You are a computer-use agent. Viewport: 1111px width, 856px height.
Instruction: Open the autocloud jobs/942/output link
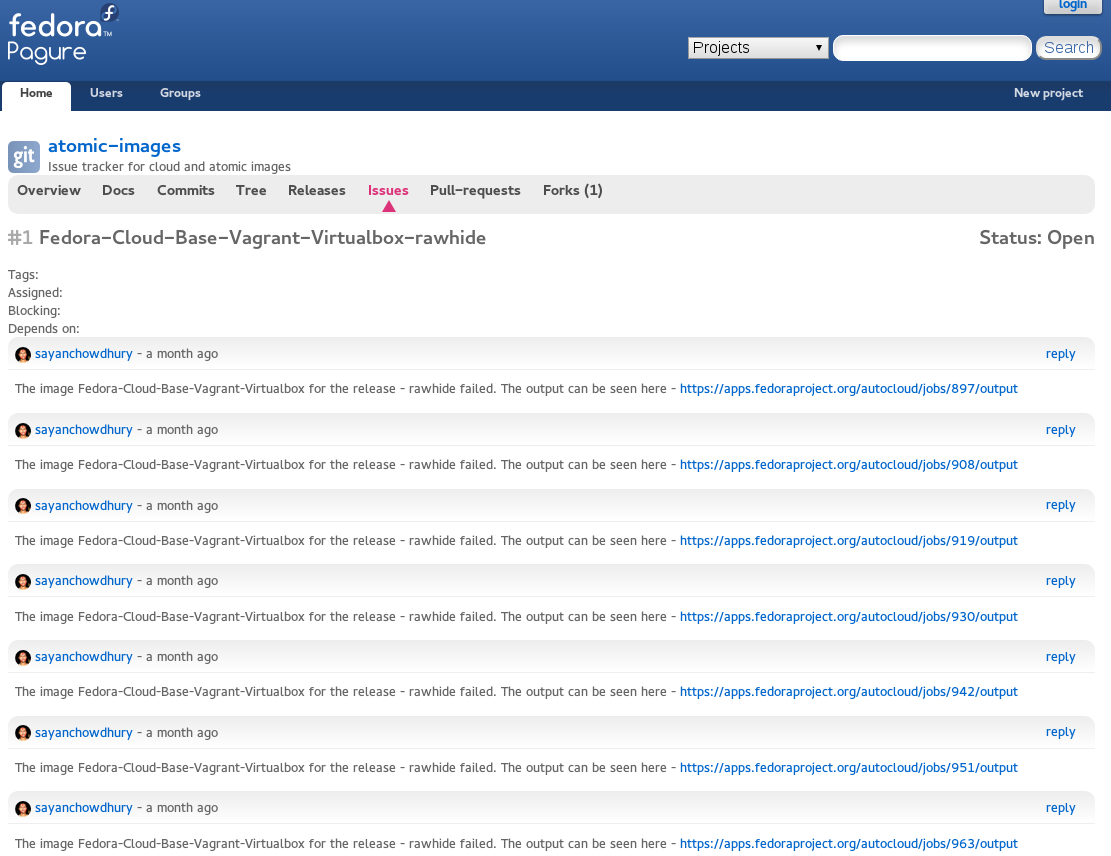849,692
